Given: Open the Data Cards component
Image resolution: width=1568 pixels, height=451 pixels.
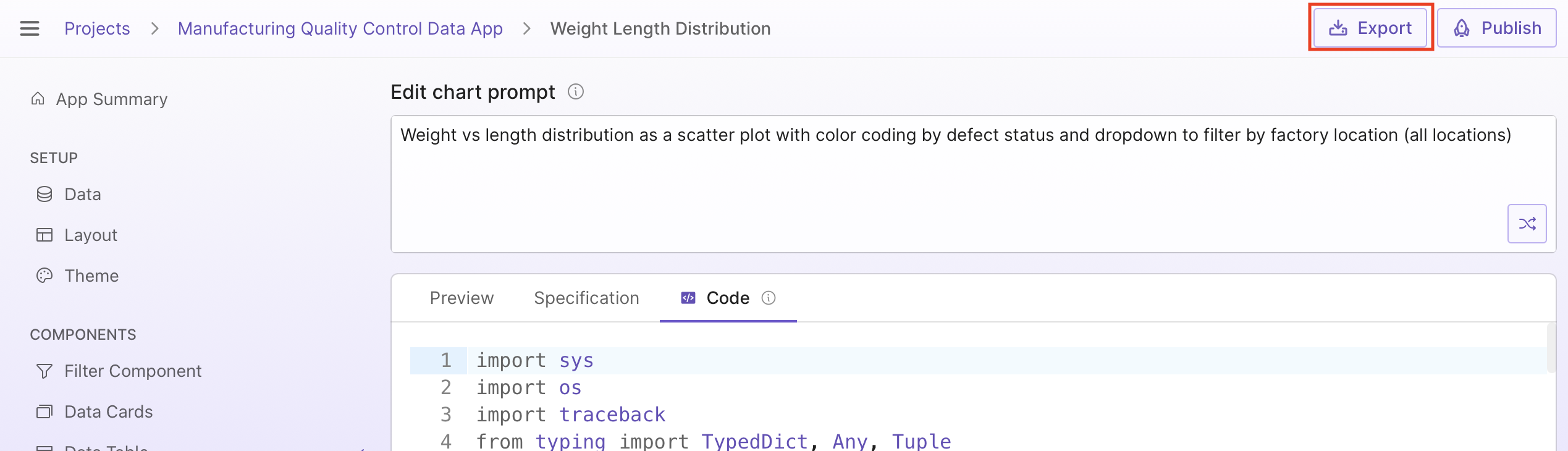Looking at the screenshot, I should 108,412.
